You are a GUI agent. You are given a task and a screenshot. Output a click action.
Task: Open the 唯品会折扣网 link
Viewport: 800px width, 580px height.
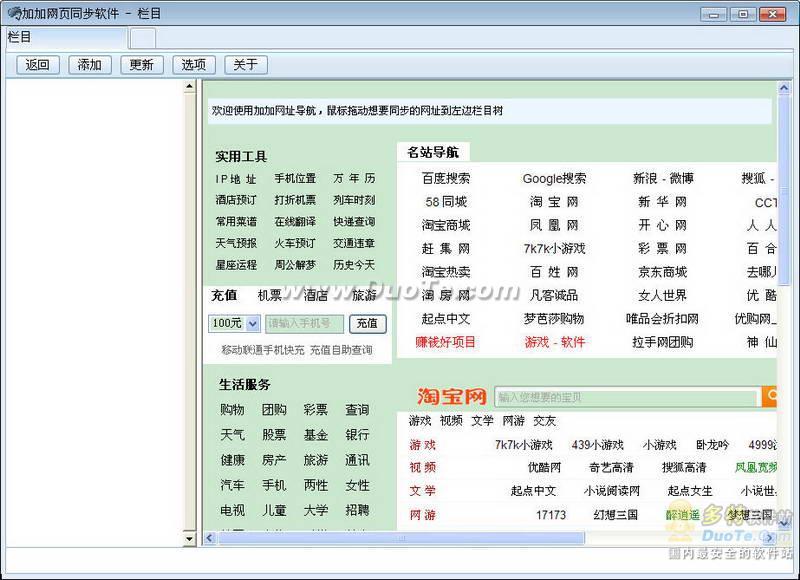pos(662,319)
